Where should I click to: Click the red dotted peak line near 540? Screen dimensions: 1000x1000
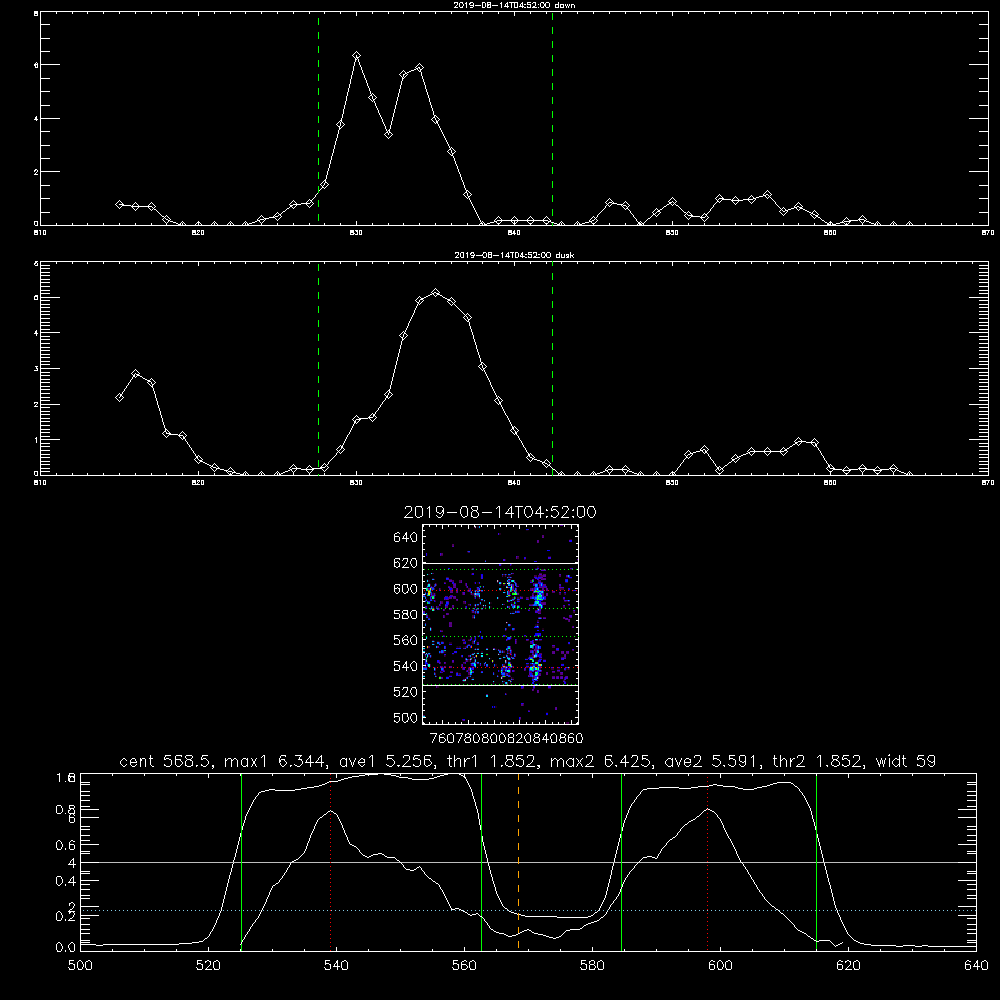click(330, 862)
